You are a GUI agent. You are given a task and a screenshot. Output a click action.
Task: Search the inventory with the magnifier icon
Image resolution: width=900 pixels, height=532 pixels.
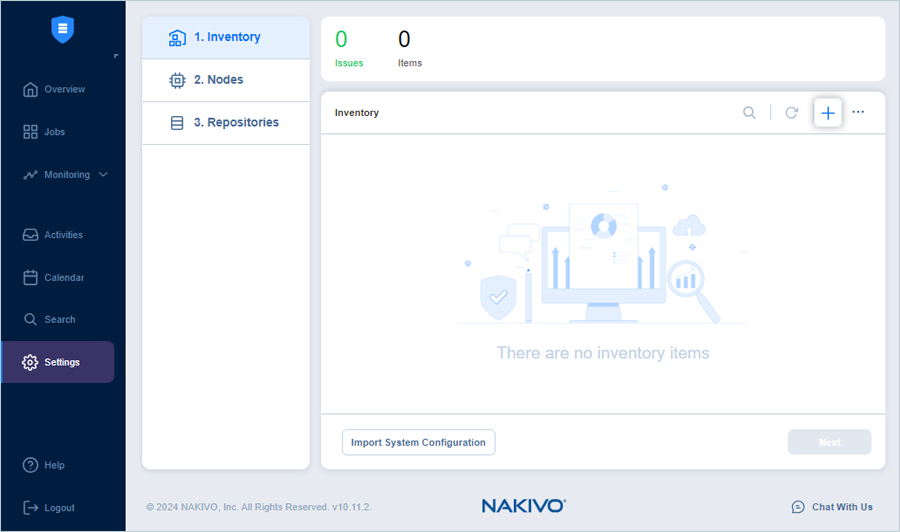pos(749,112)
